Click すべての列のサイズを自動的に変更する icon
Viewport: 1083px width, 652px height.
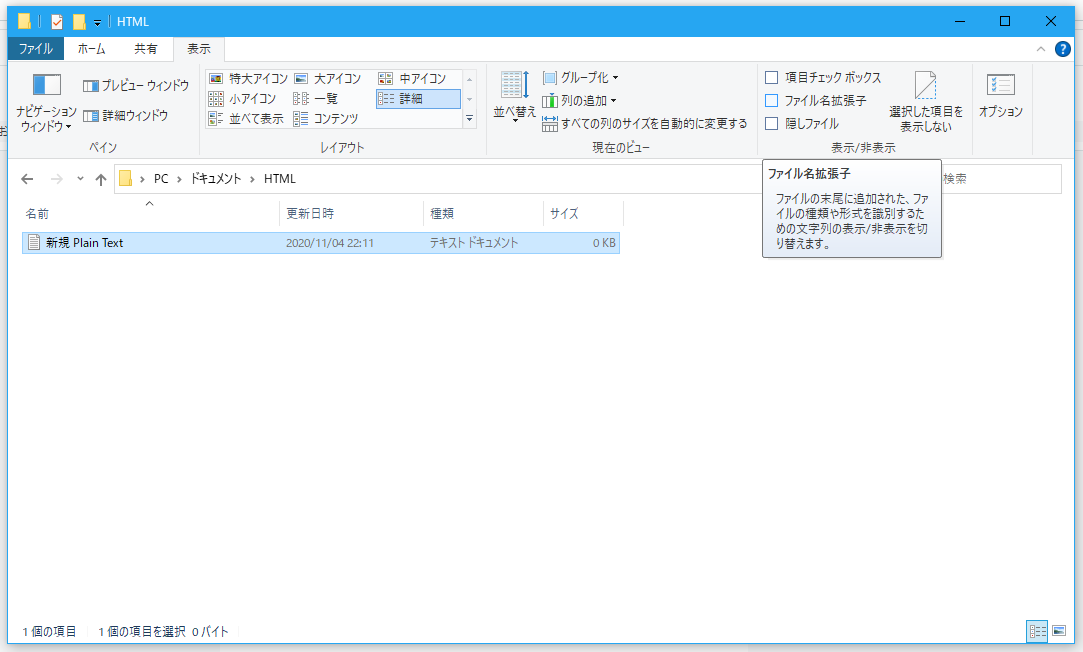(550, 122)
